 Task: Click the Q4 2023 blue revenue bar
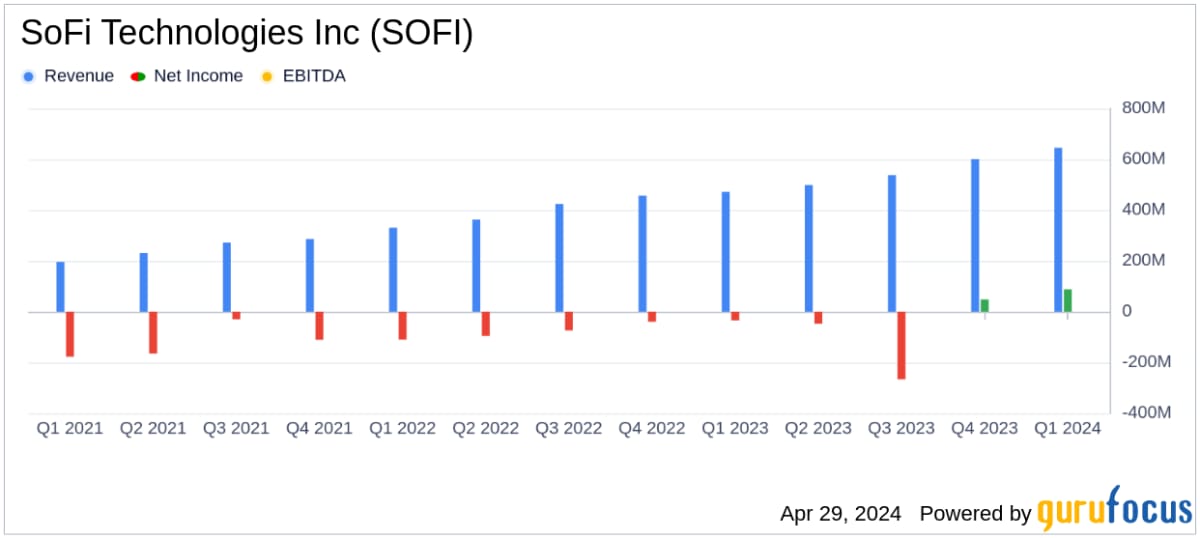[x=975, y=236]
